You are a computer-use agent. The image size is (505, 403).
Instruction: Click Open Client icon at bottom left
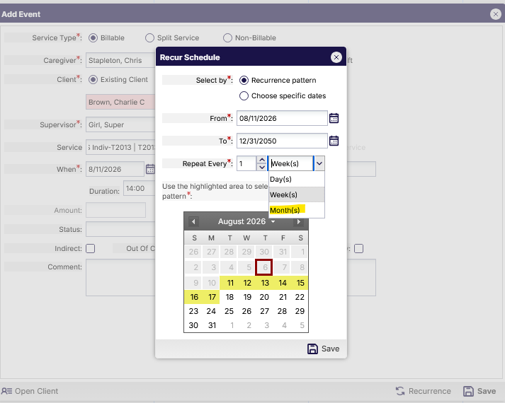coord(7,391)
